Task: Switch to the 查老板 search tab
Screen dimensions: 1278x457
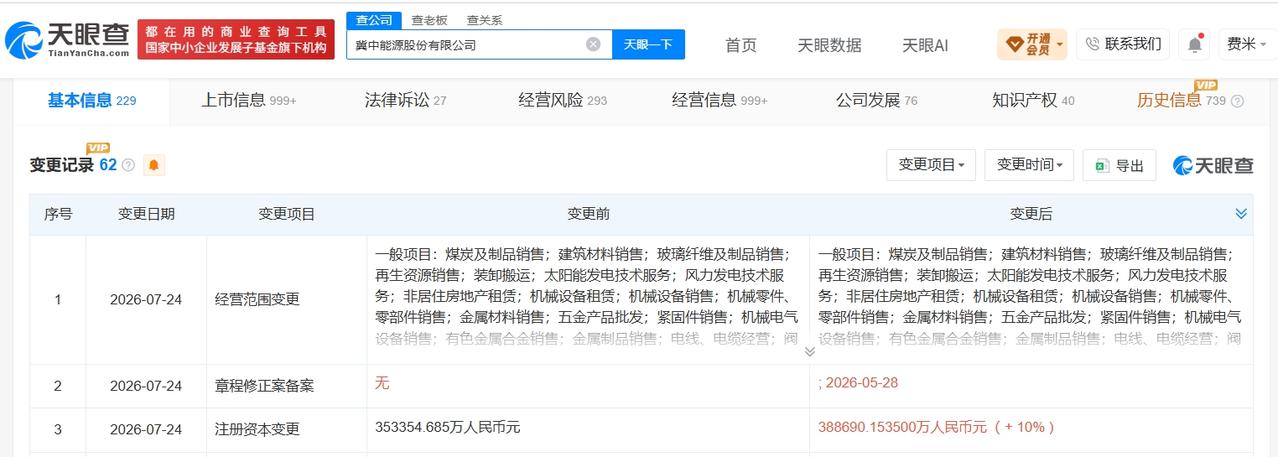Action: pos(428,20)
